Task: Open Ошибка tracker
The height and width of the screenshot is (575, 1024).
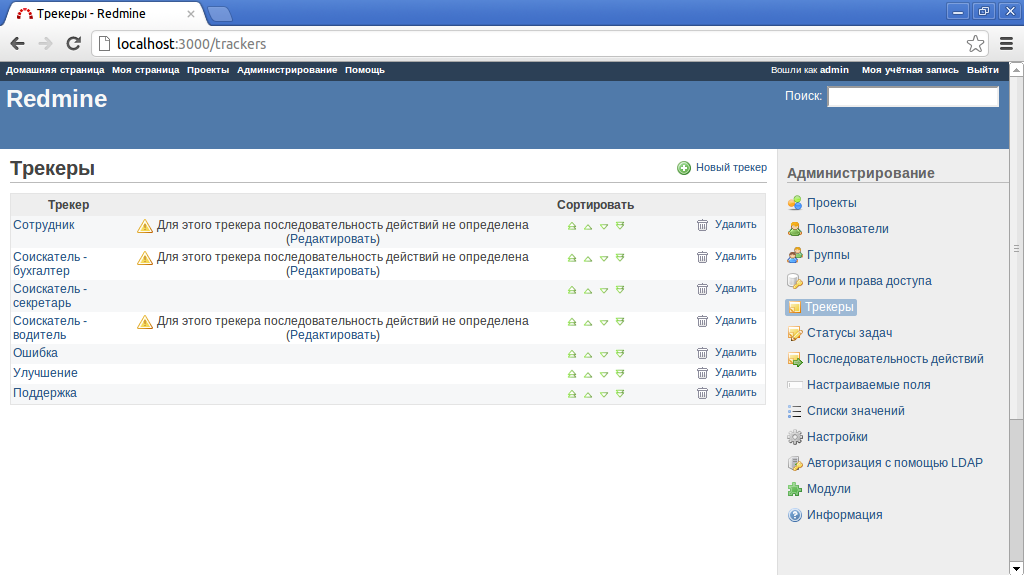Action: coord(35,353)
